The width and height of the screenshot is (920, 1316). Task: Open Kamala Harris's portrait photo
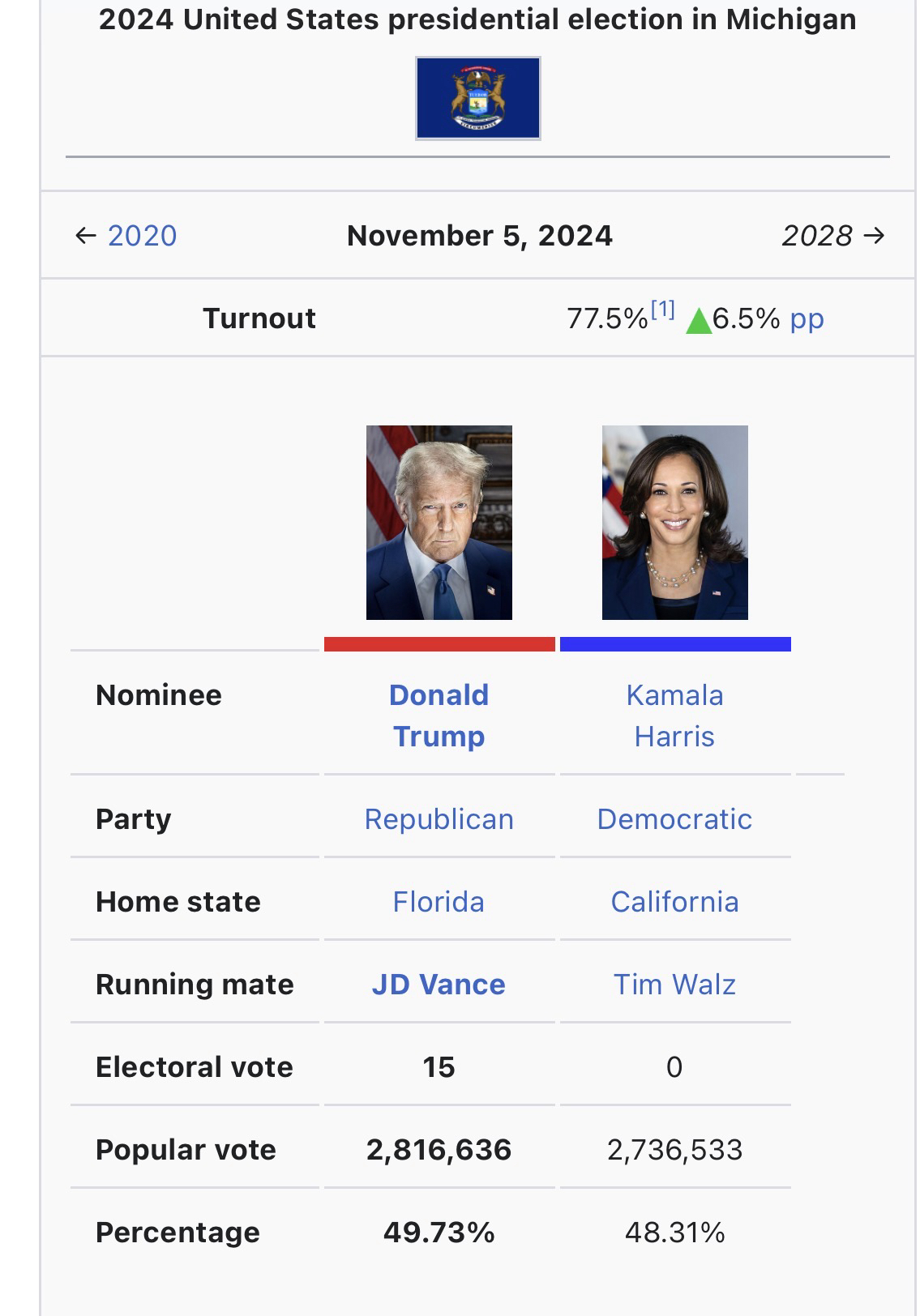click(674, 523)
